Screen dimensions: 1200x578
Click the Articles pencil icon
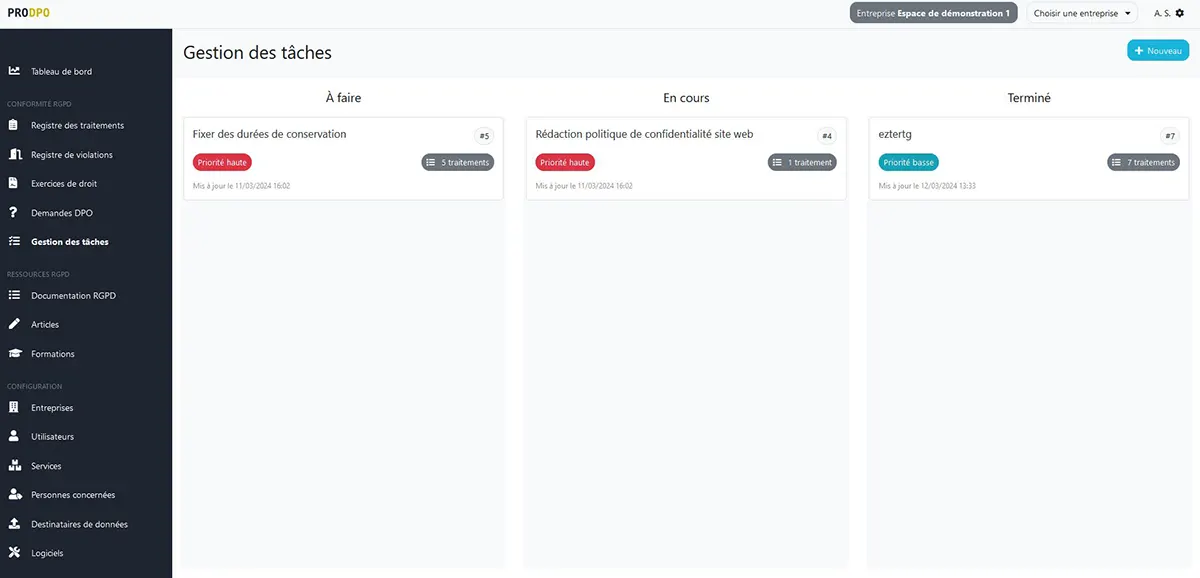pos(14,324)
